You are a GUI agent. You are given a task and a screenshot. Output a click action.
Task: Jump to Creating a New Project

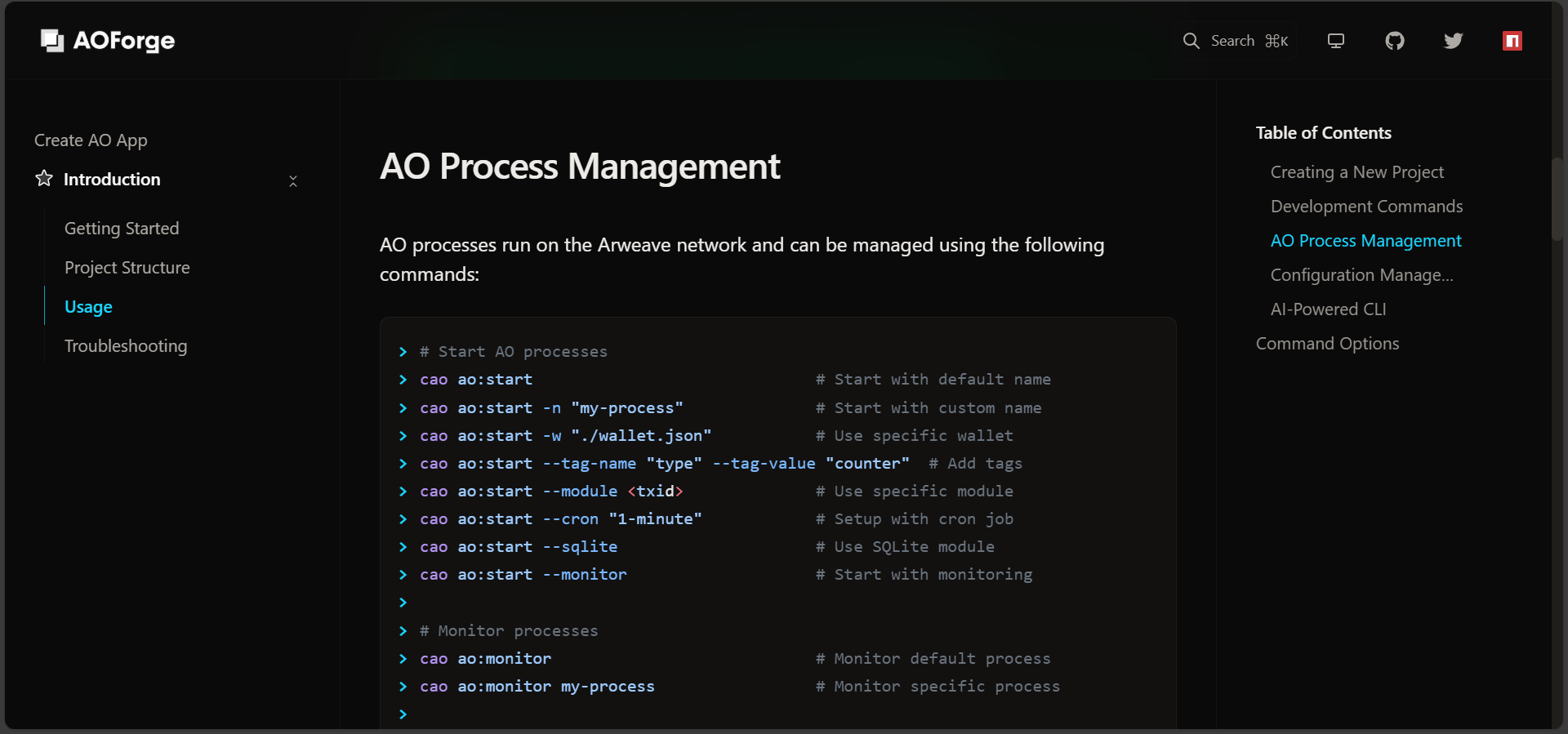click(1356, 172)
